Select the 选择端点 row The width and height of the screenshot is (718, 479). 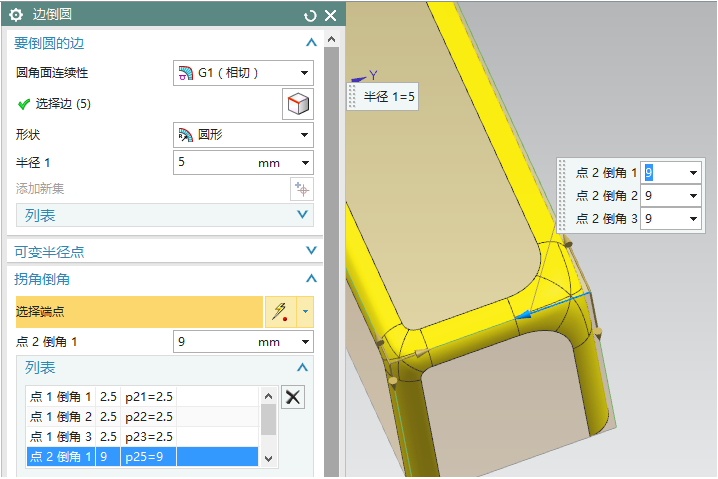coord(138,312)
